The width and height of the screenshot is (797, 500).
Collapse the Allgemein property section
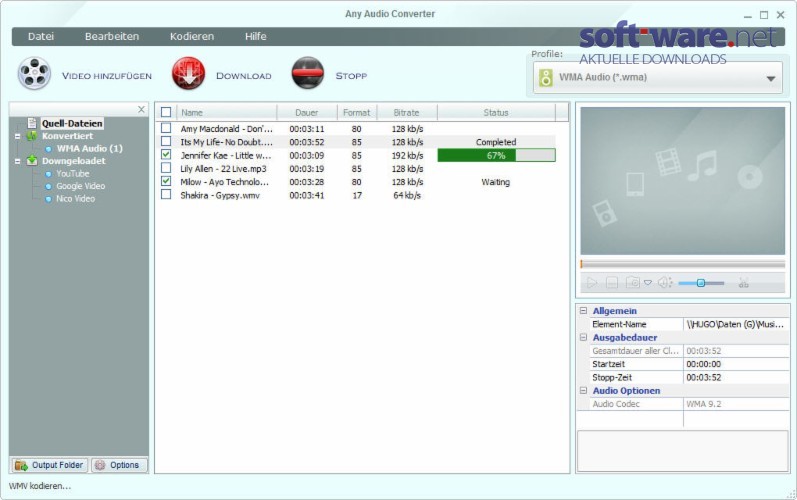(584, 310)
